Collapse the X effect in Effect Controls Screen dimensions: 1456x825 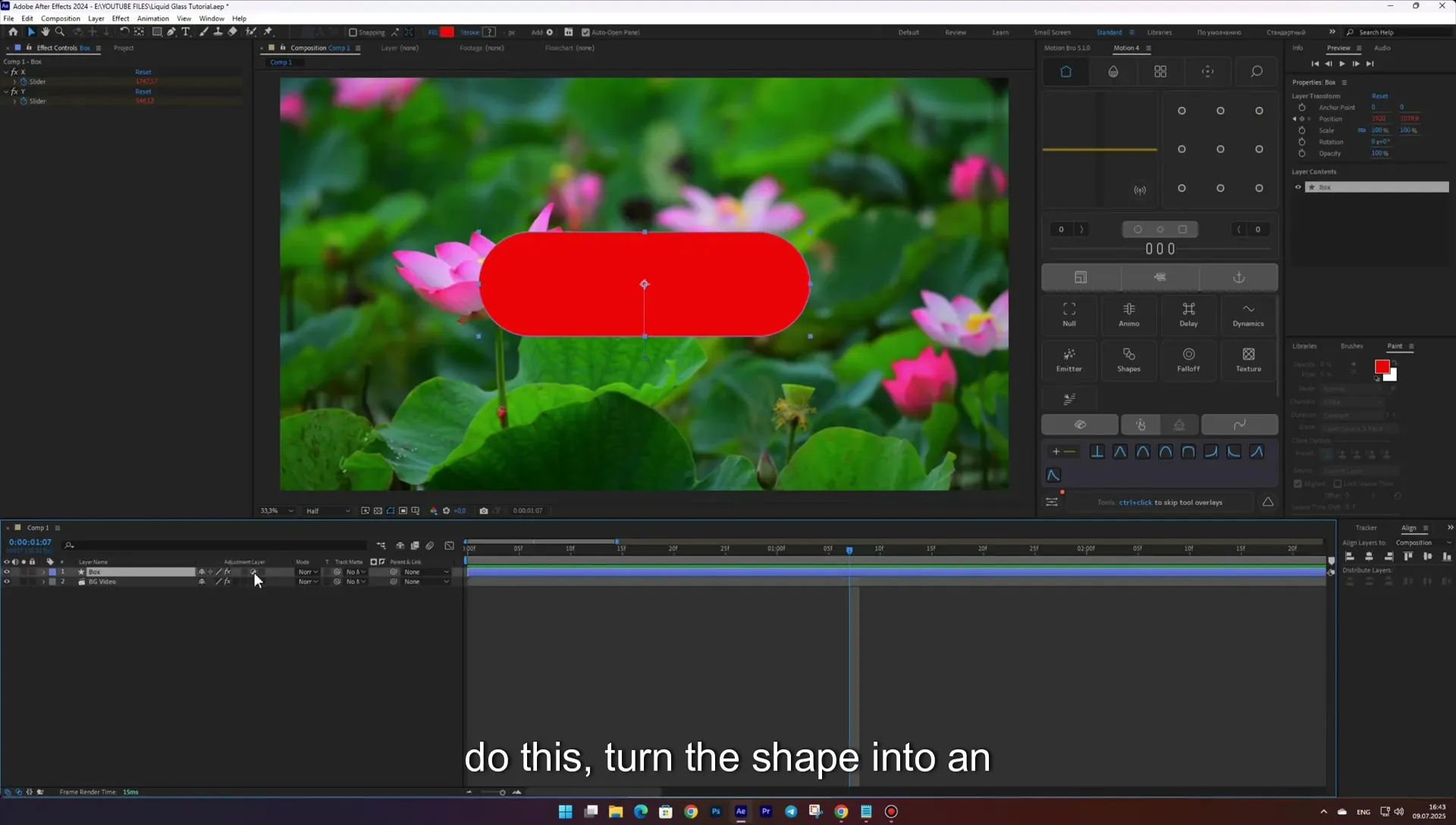[6, 72]
